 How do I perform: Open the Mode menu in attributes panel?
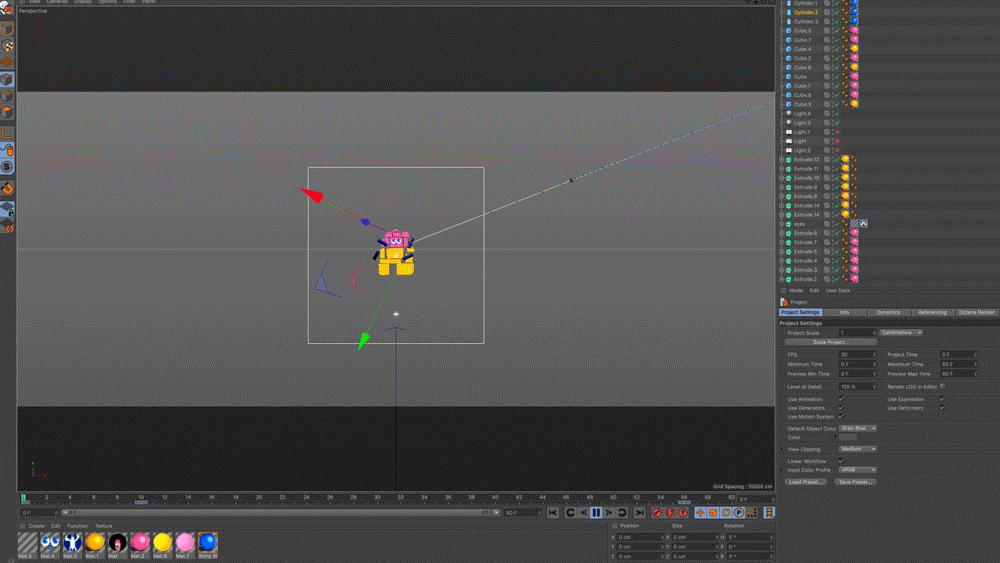coord(796,291)
